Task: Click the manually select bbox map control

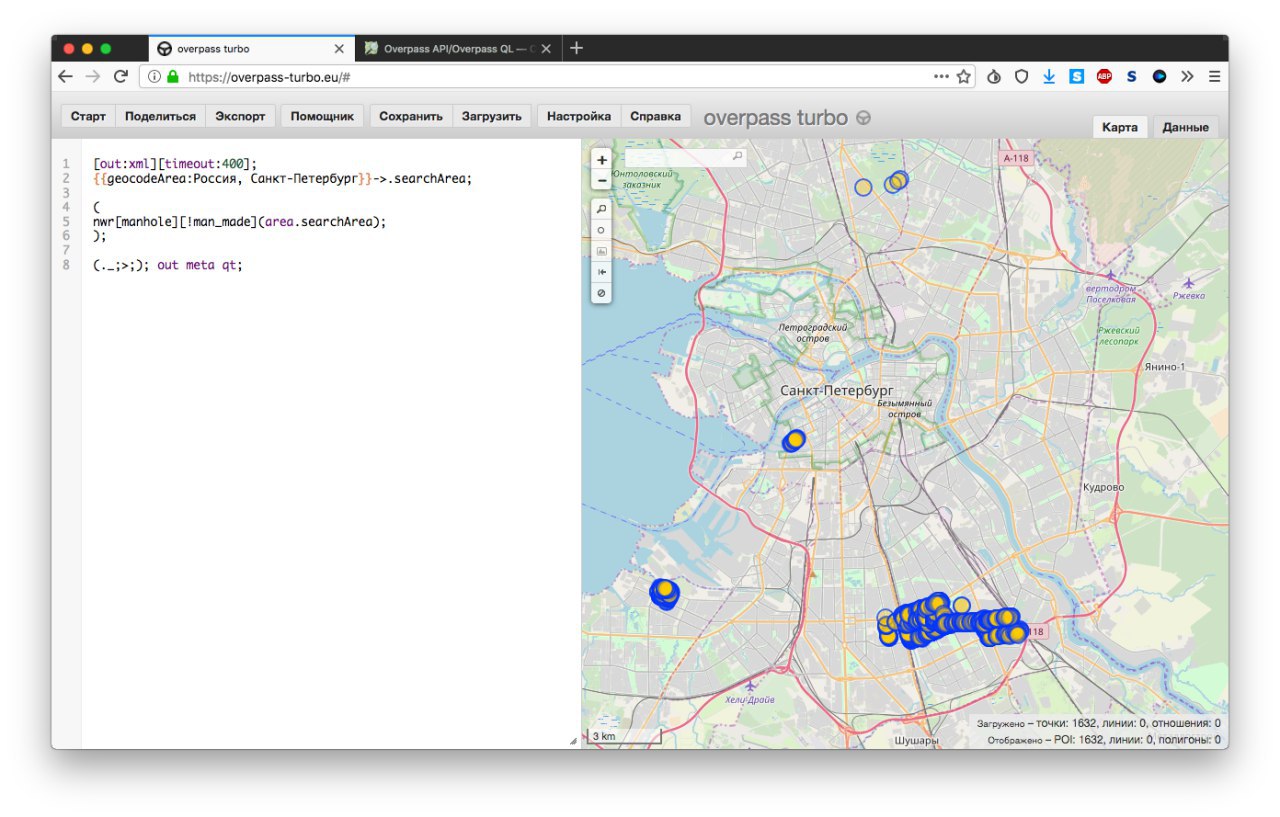Action: coord(601,251)
